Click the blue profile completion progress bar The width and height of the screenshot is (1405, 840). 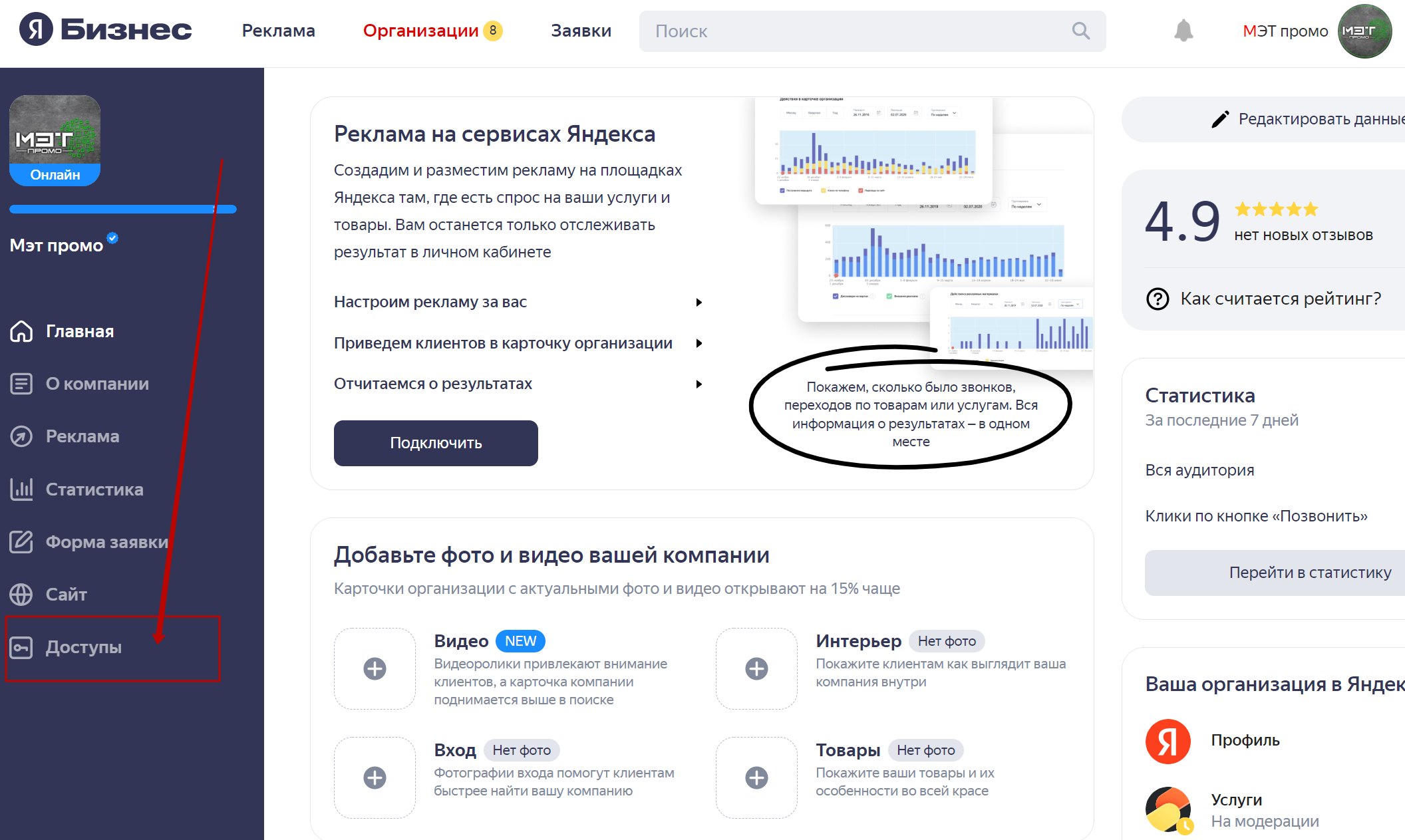pyautogui.click(x=123, y=210)
